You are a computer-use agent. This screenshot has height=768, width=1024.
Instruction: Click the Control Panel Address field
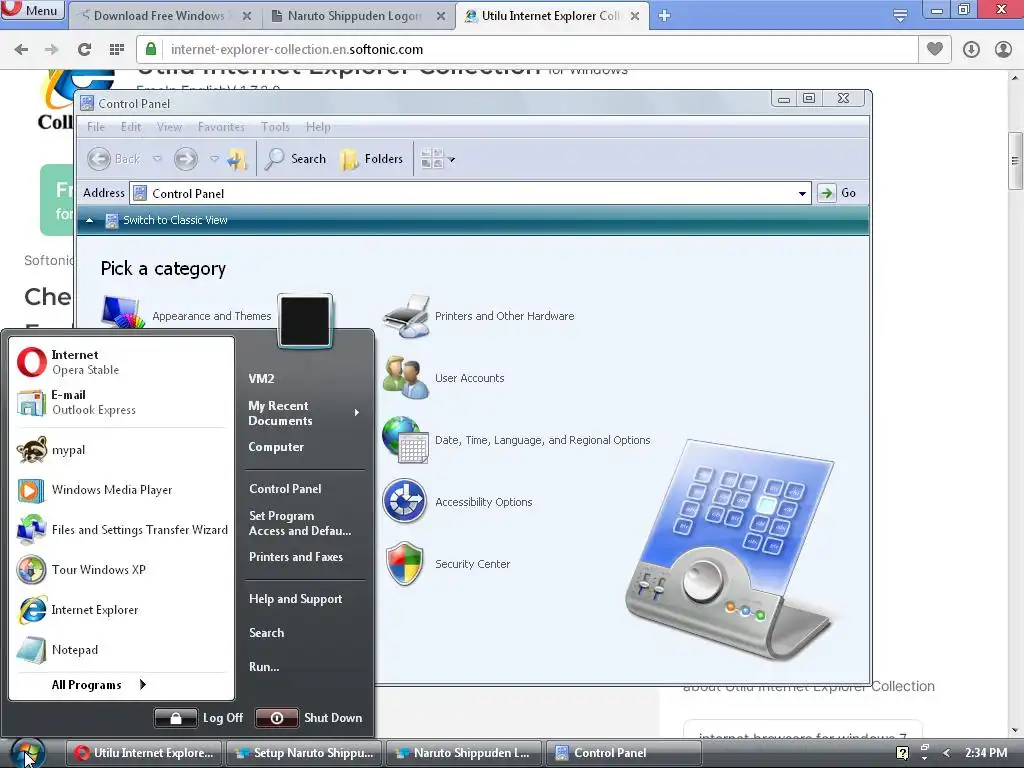click(x=470, y=193)
